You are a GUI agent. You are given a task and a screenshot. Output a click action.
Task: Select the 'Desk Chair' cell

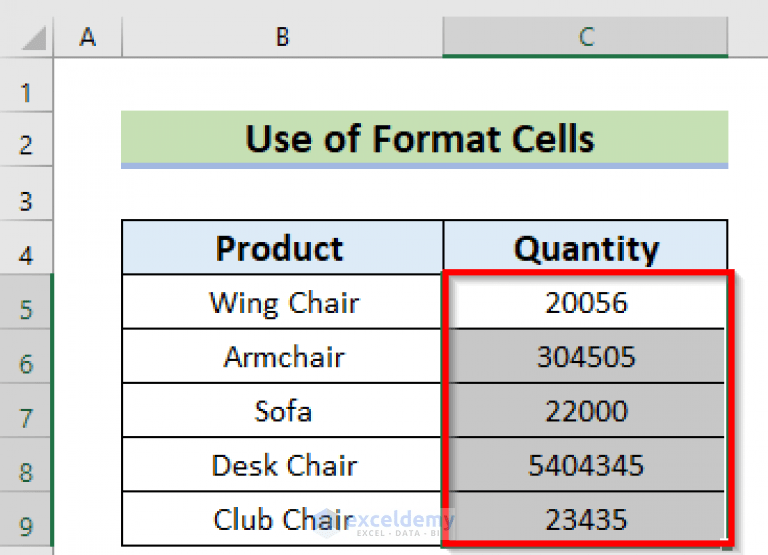tap(283, 464)
